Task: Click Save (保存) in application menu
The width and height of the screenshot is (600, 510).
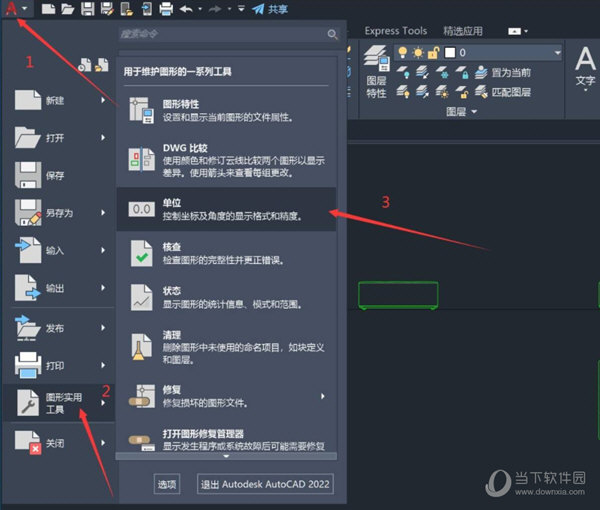Action: coord(55,176)
